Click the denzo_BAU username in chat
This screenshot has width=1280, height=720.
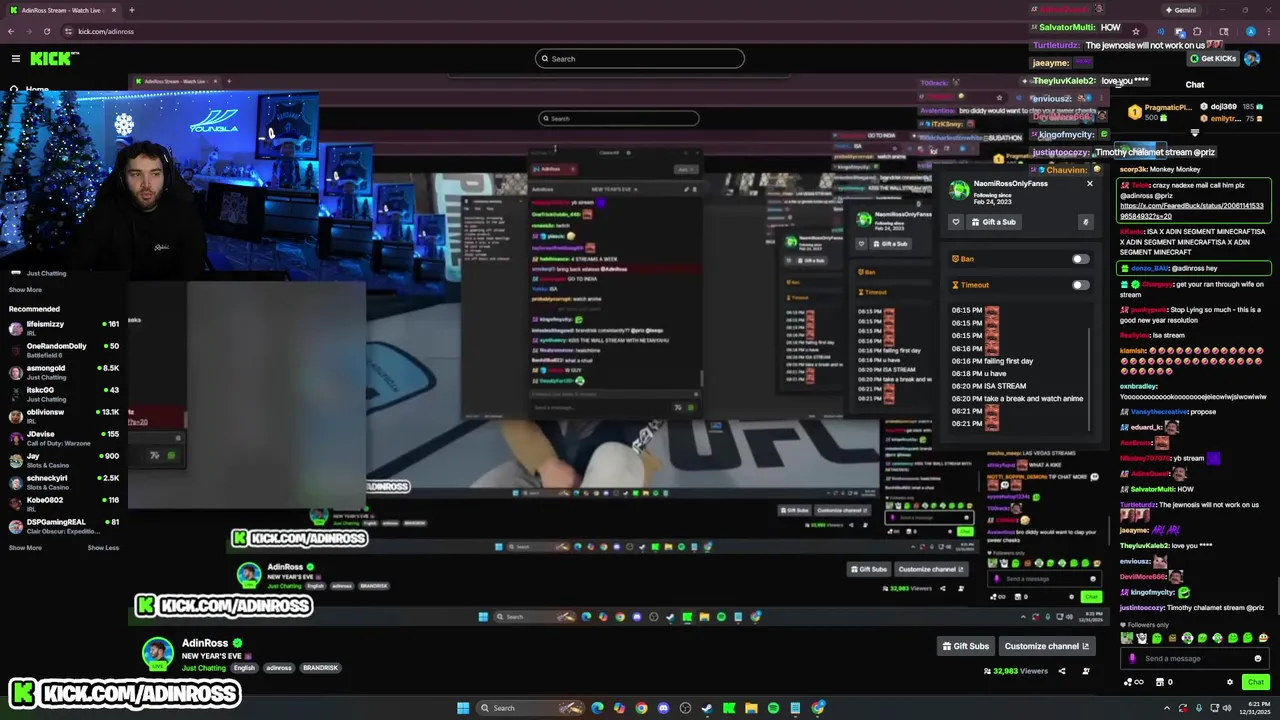pyautogui.click(x=1150, y=269)
